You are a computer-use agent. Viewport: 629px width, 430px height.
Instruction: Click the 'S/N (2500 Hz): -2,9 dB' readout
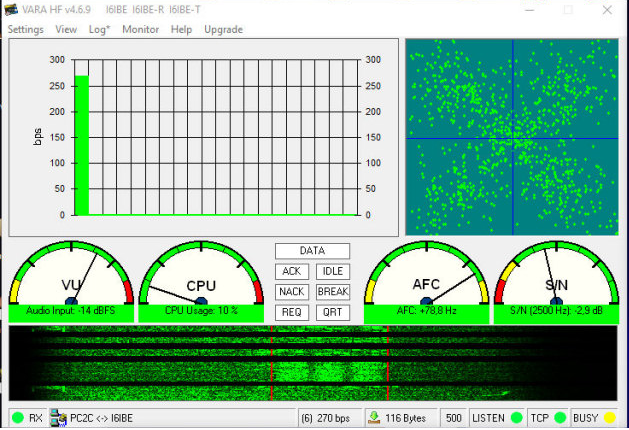point(556,310)
